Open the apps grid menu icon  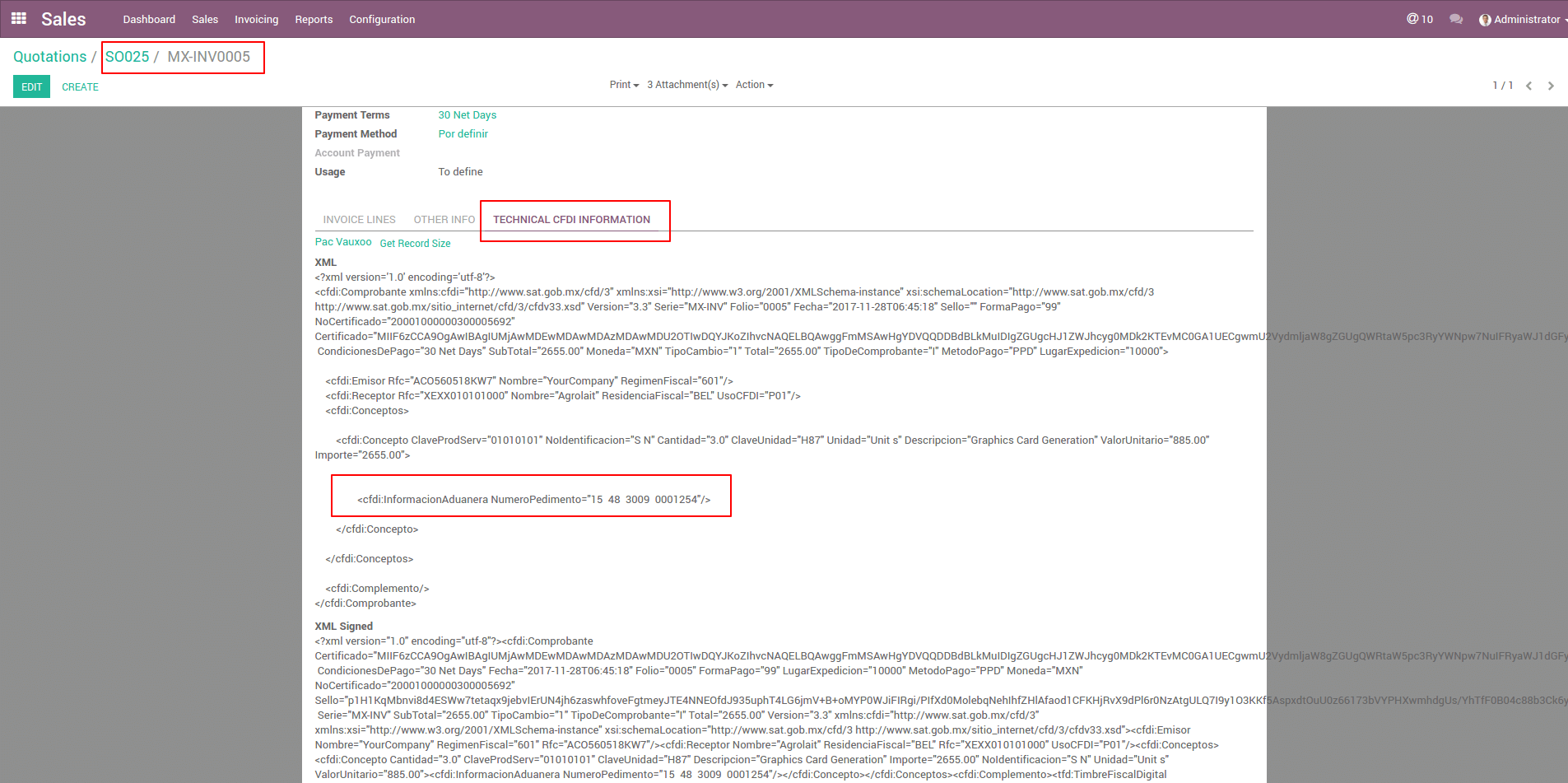19,18
